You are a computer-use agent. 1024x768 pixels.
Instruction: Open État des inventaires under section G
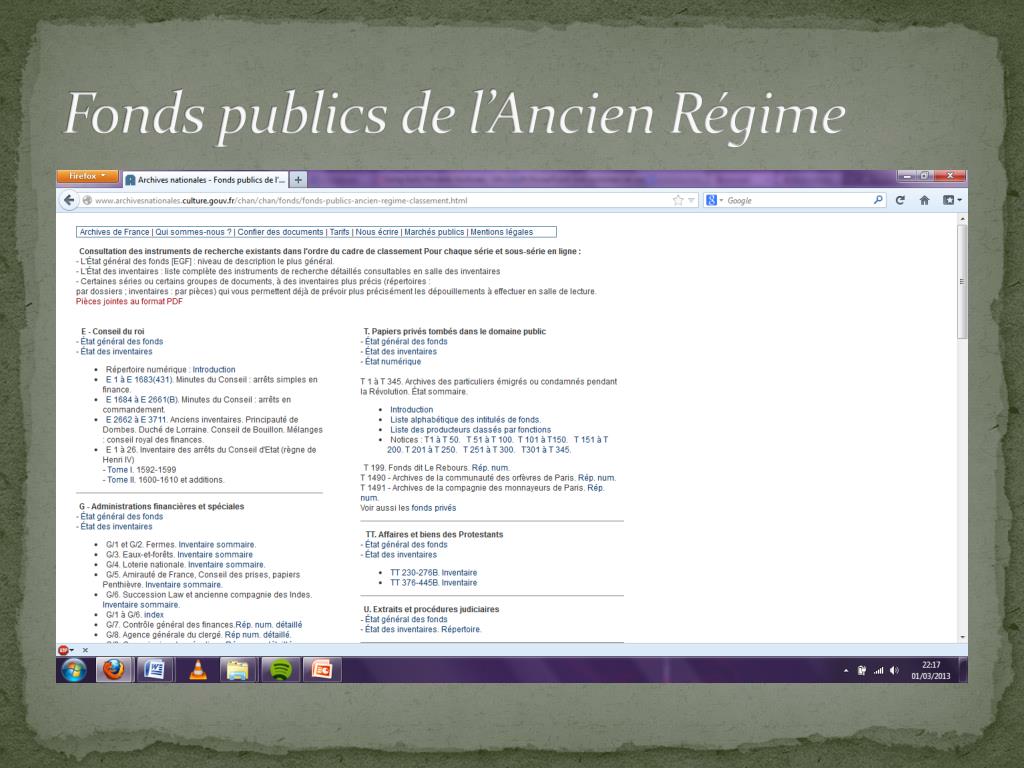click(x=116, y=526)
